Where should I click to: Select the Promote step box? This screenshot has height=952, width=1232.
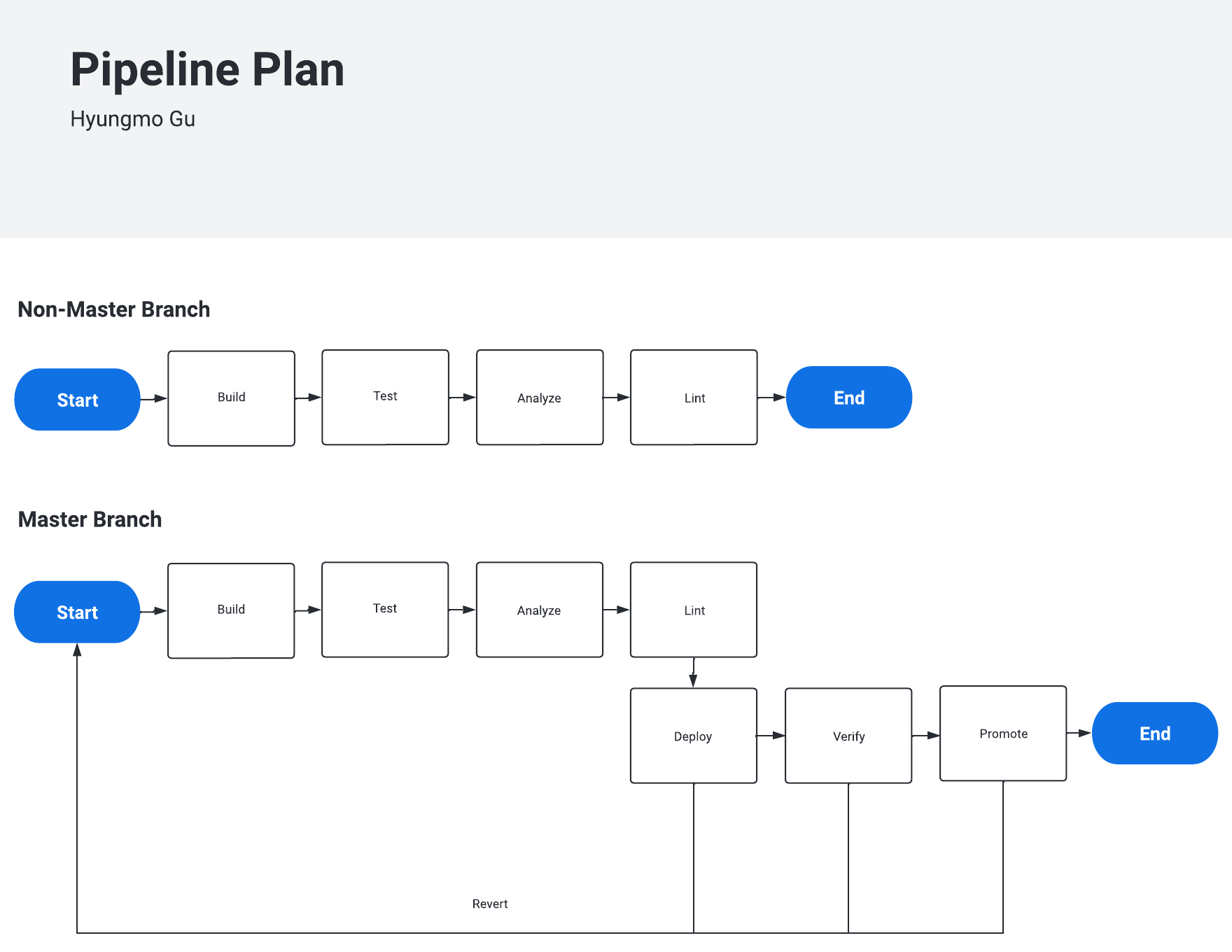coord(1003,734)
